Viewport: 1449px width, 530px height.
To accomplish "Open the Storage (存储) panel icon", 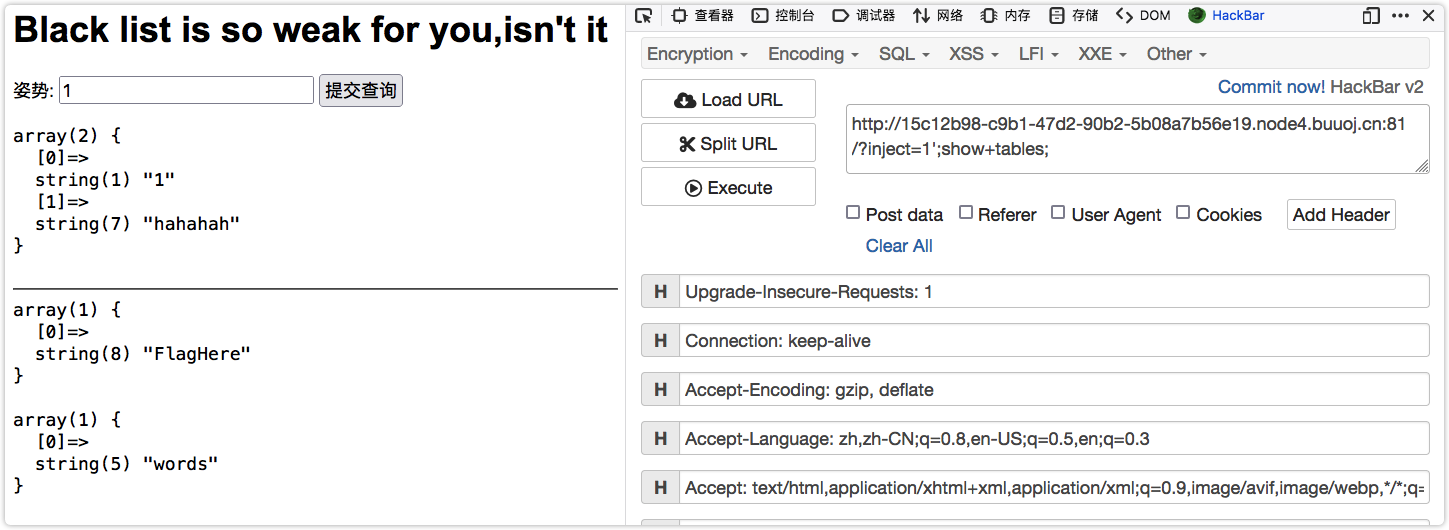I will pos(1057,15).
